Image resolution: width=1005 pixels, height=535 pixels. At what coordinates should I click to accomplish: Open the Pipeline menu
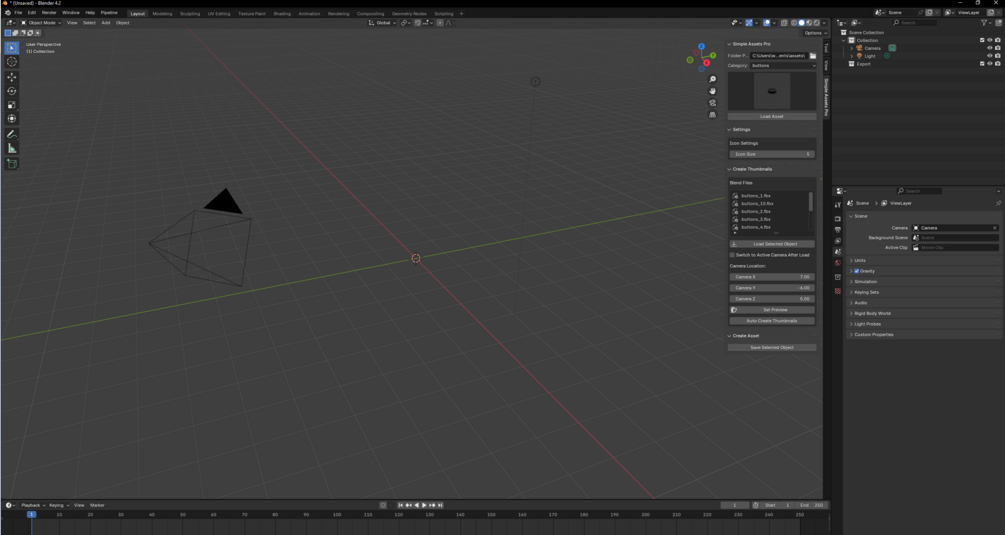(109, 13)
